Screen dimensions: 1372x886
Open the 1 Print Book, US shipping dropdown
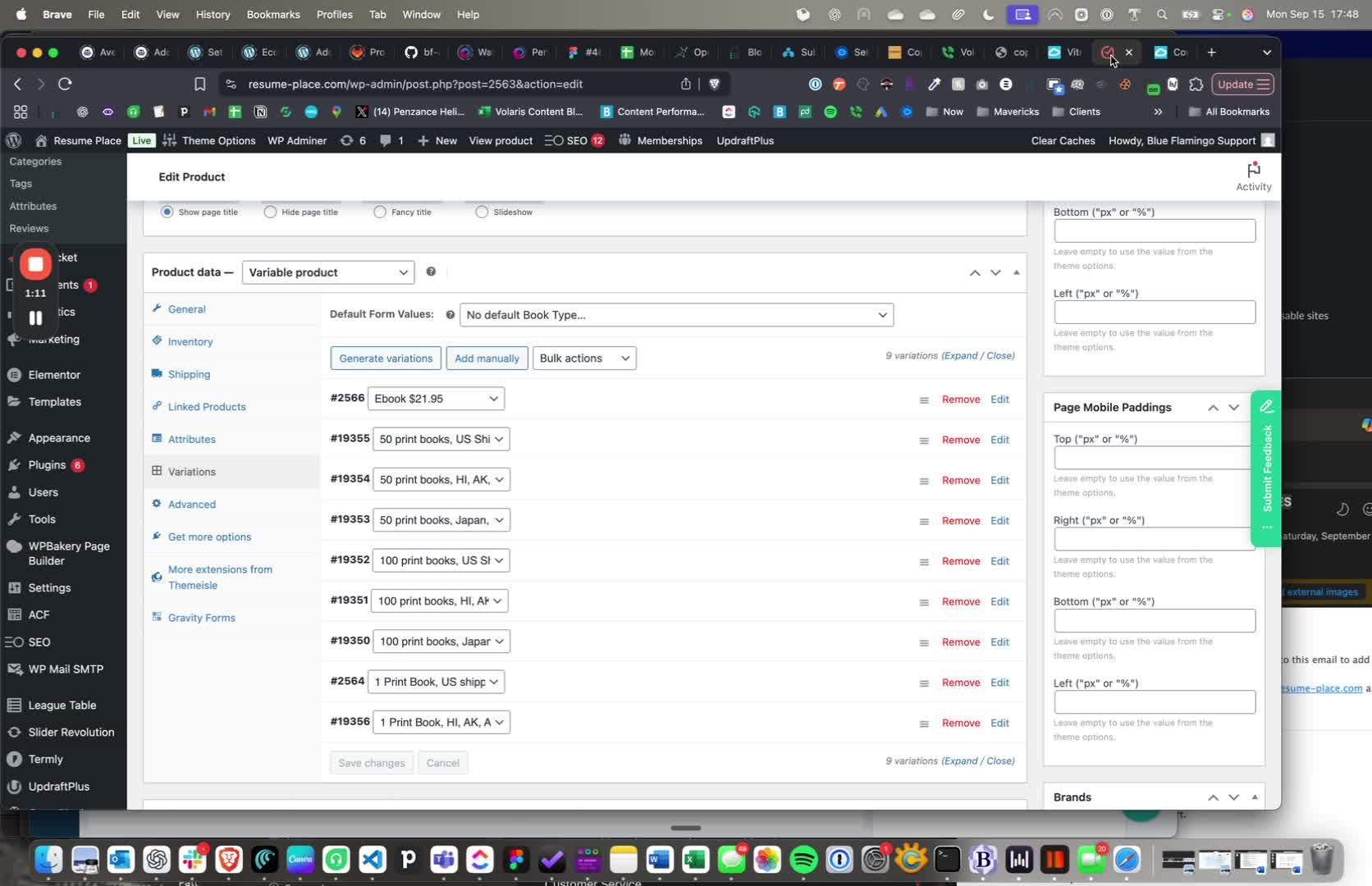pos(437,682)
